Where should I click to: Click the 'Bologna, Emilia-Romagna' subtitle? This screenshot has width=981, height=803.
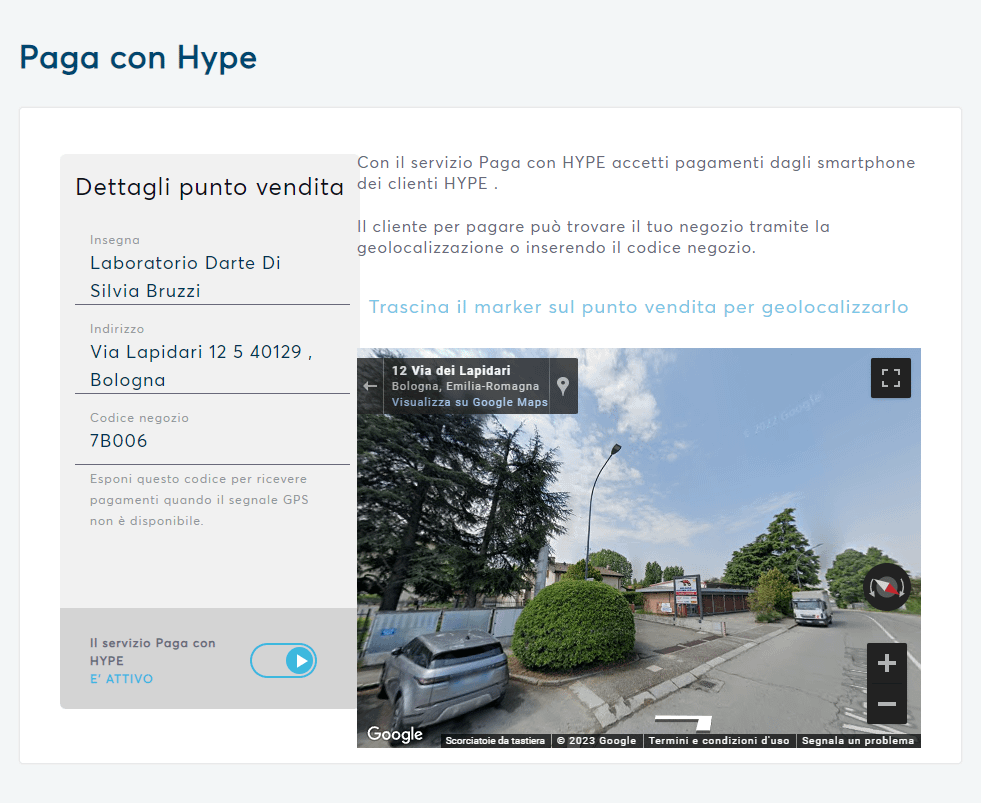pyautogui.click(x=465, y=386)
